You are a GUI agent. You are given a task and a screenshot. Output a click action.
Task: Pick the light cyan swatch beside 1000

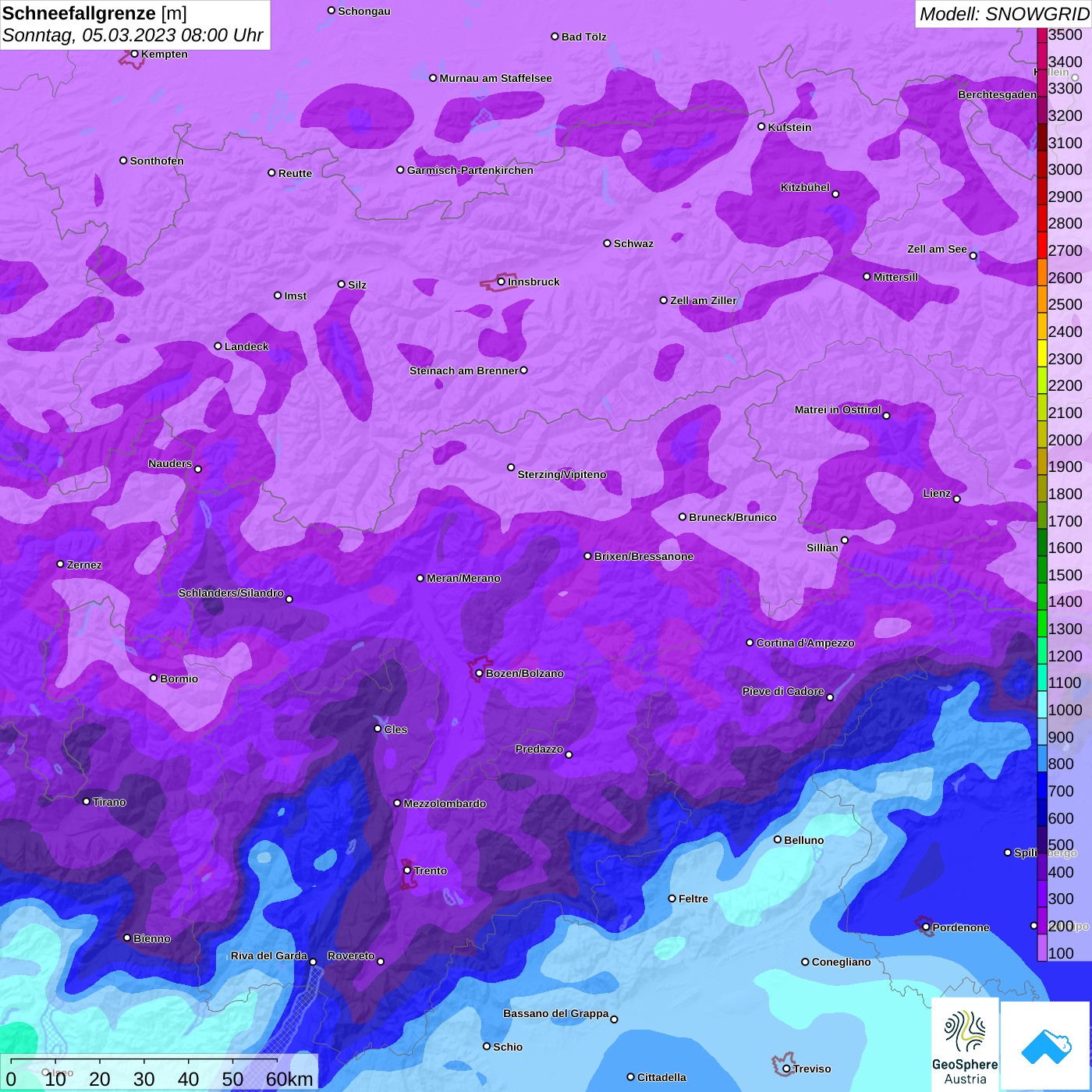click(x=1041, y=704)
